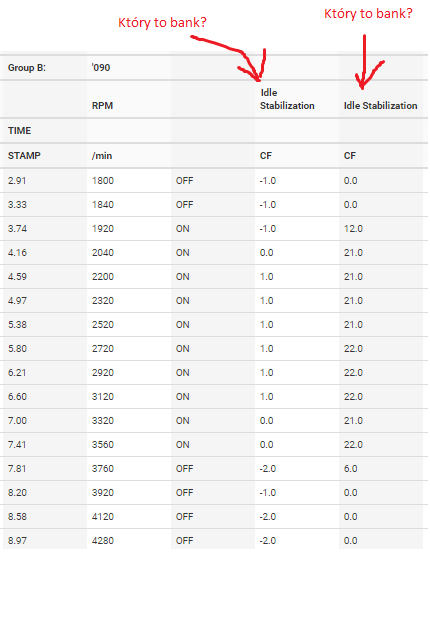Screen dimensions: 430x639
Task: Click the ON status at 3.74
Action: pos(183,229)
